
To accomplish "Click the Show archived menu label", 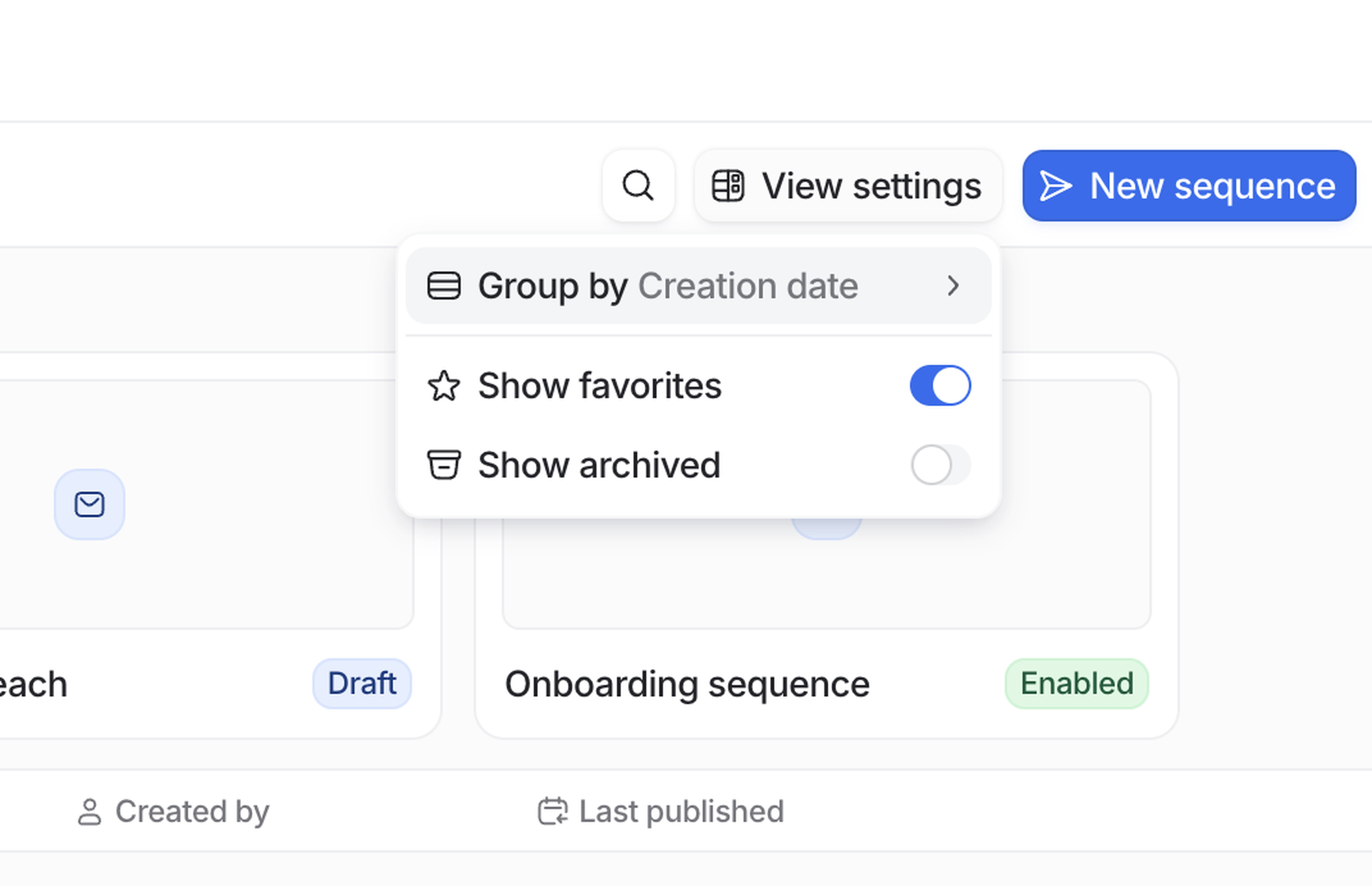I will 598,464.
